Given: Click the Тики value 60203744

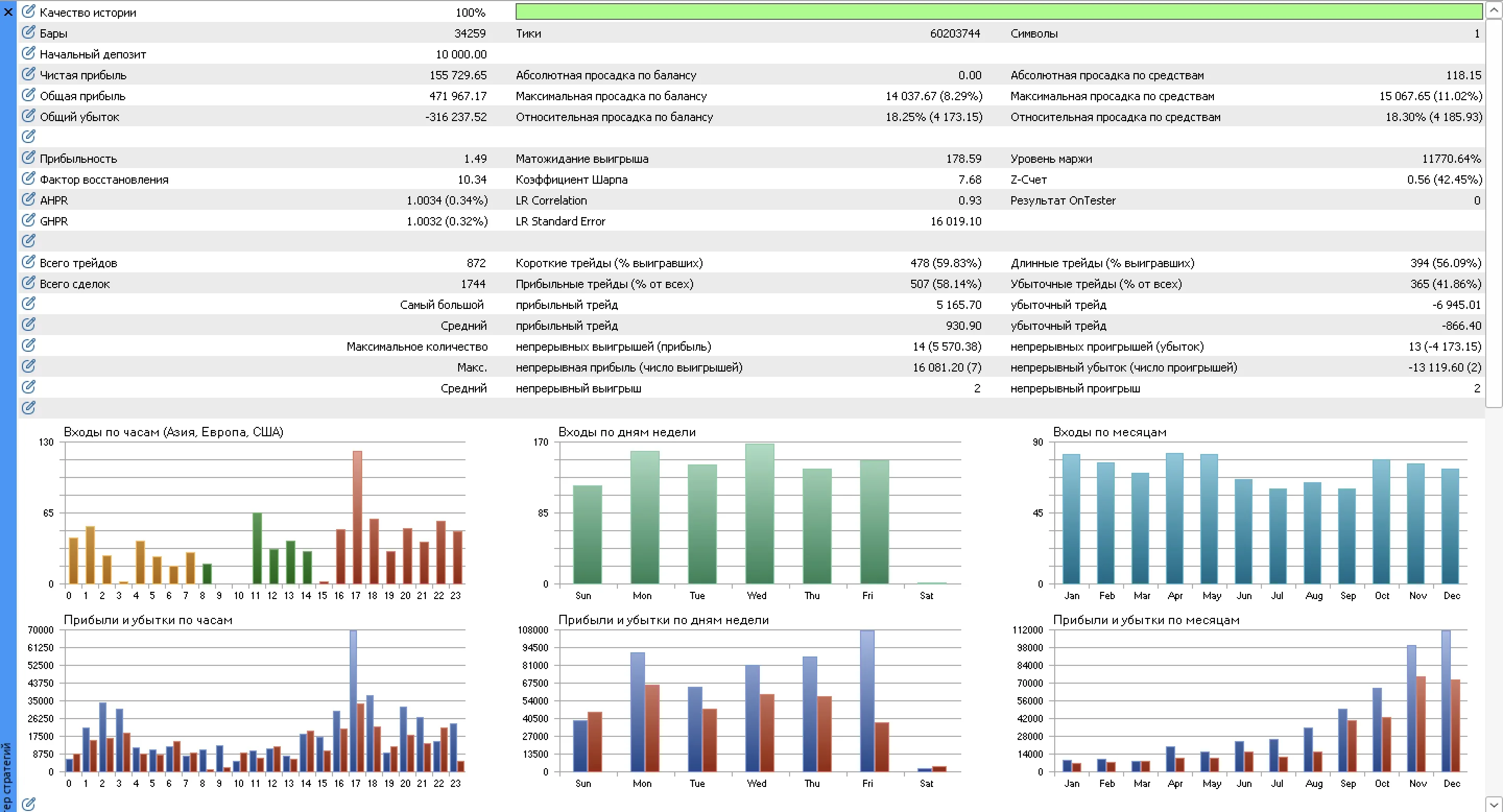Looking at the screenshot, I should pyautogui.click(x=955, y=34).
